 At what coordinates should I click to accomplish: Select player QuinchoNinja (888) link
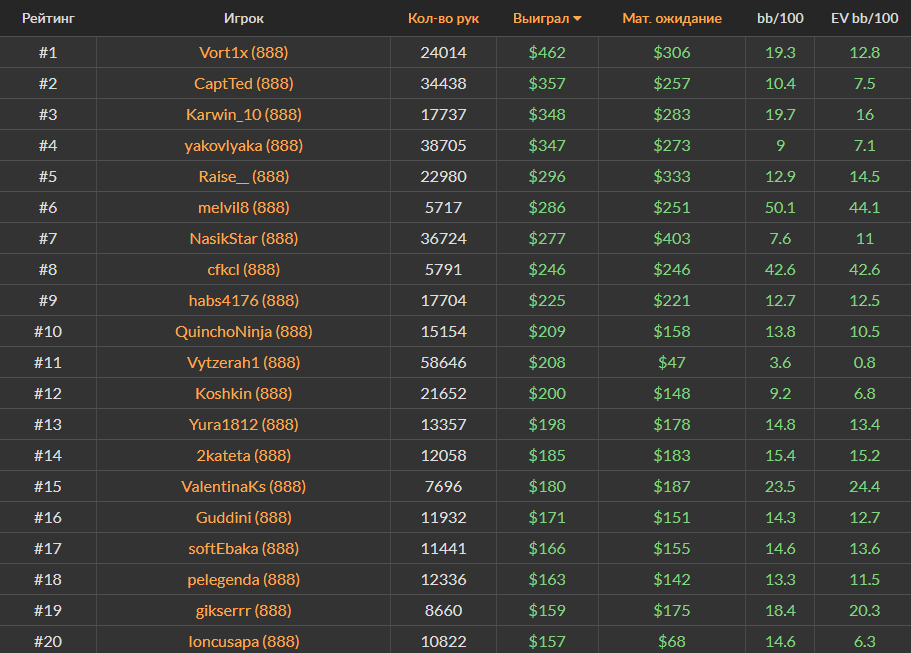pyautogui.click(x=243, y=331)
